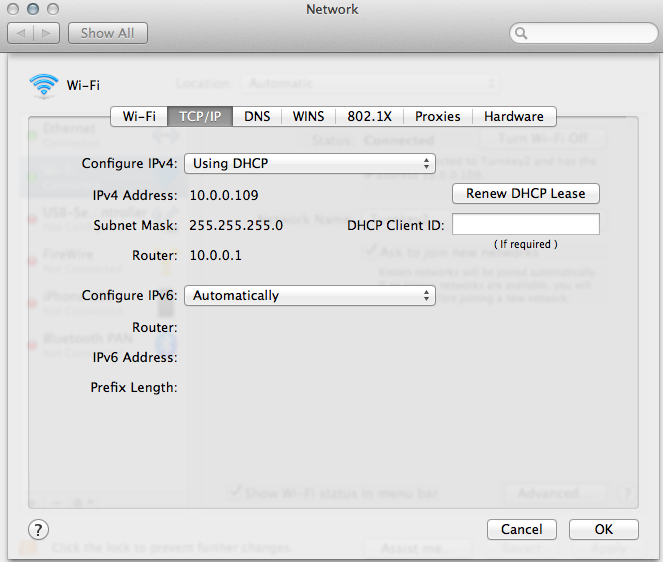Click the IPv6 Address label

[135, 358]
